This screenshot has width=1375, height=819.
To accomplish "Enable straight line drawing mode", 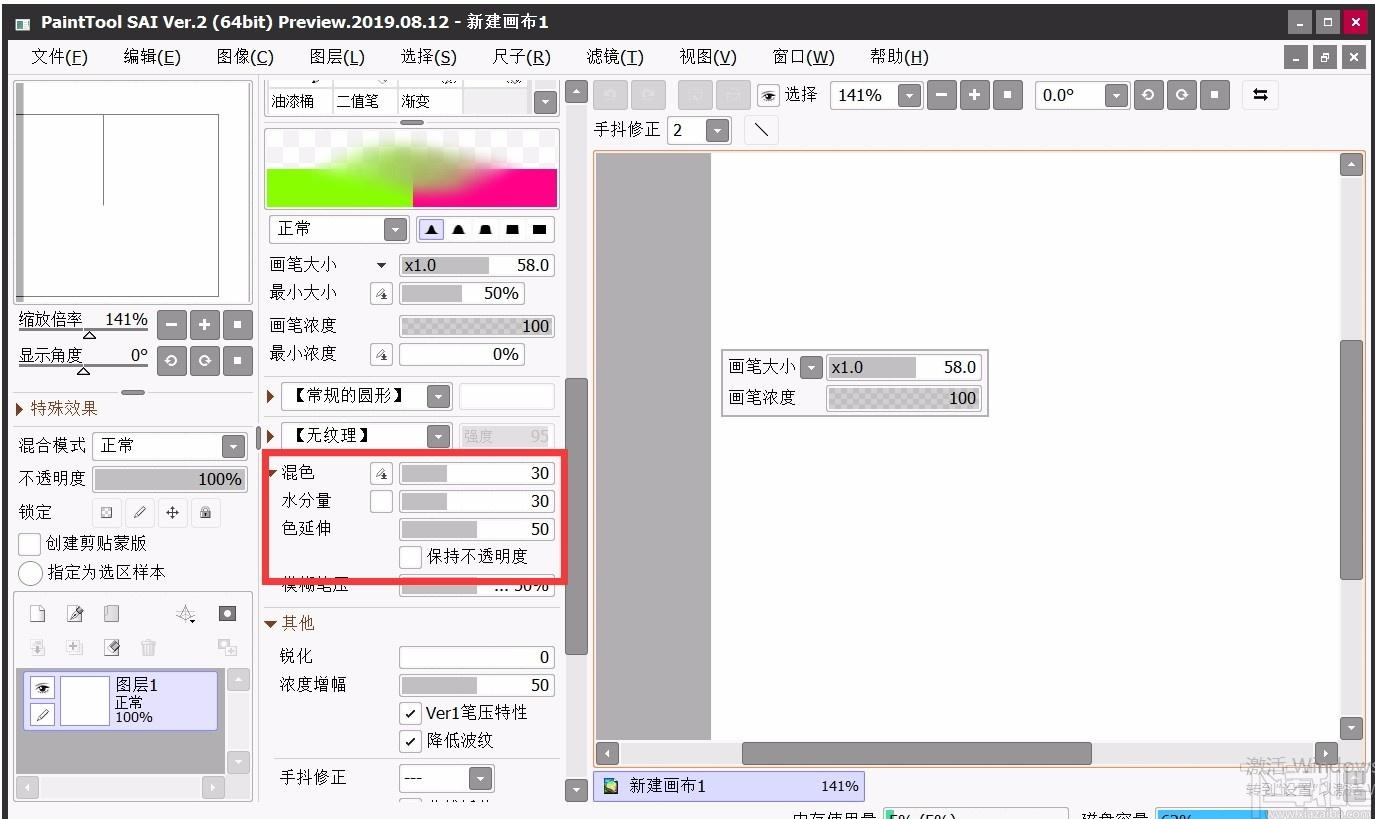I will tap(761, 130).
